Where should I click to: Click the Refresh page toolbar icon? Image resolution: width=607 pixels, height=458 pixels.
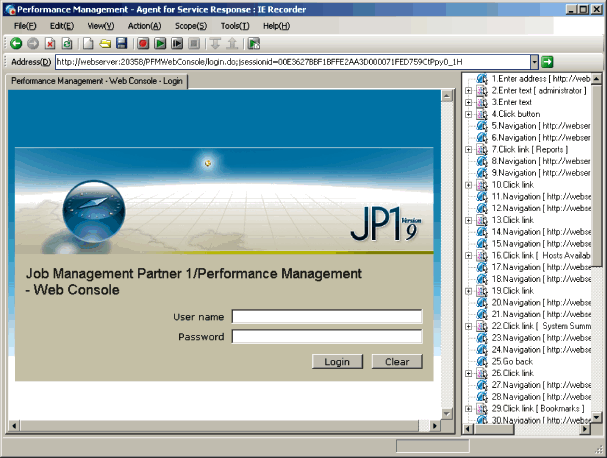66,43
